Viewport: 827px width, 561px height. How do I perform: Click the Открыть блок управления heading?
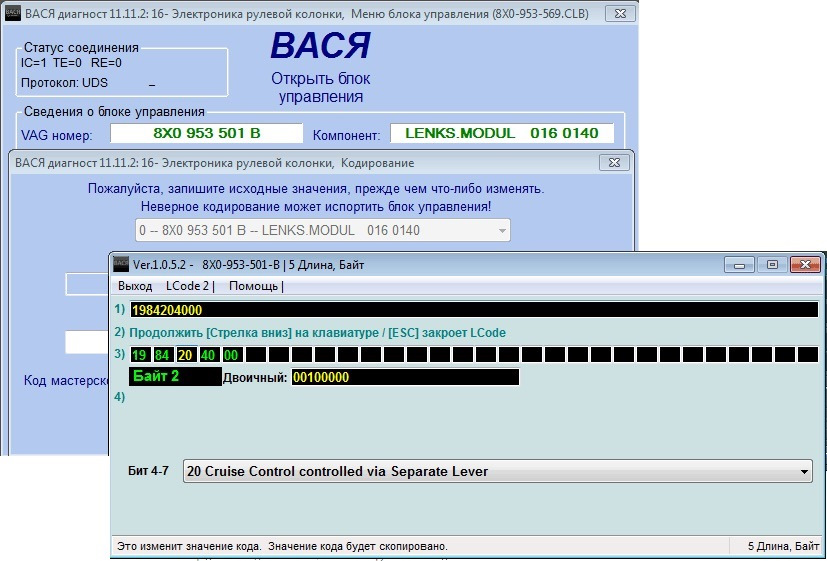[x=321, y=88]
